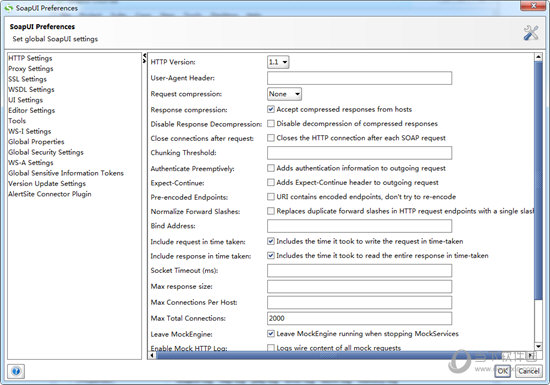550x385 pixels.
Task: Click the HTTP Version label
Action: [x=173, y=62]
